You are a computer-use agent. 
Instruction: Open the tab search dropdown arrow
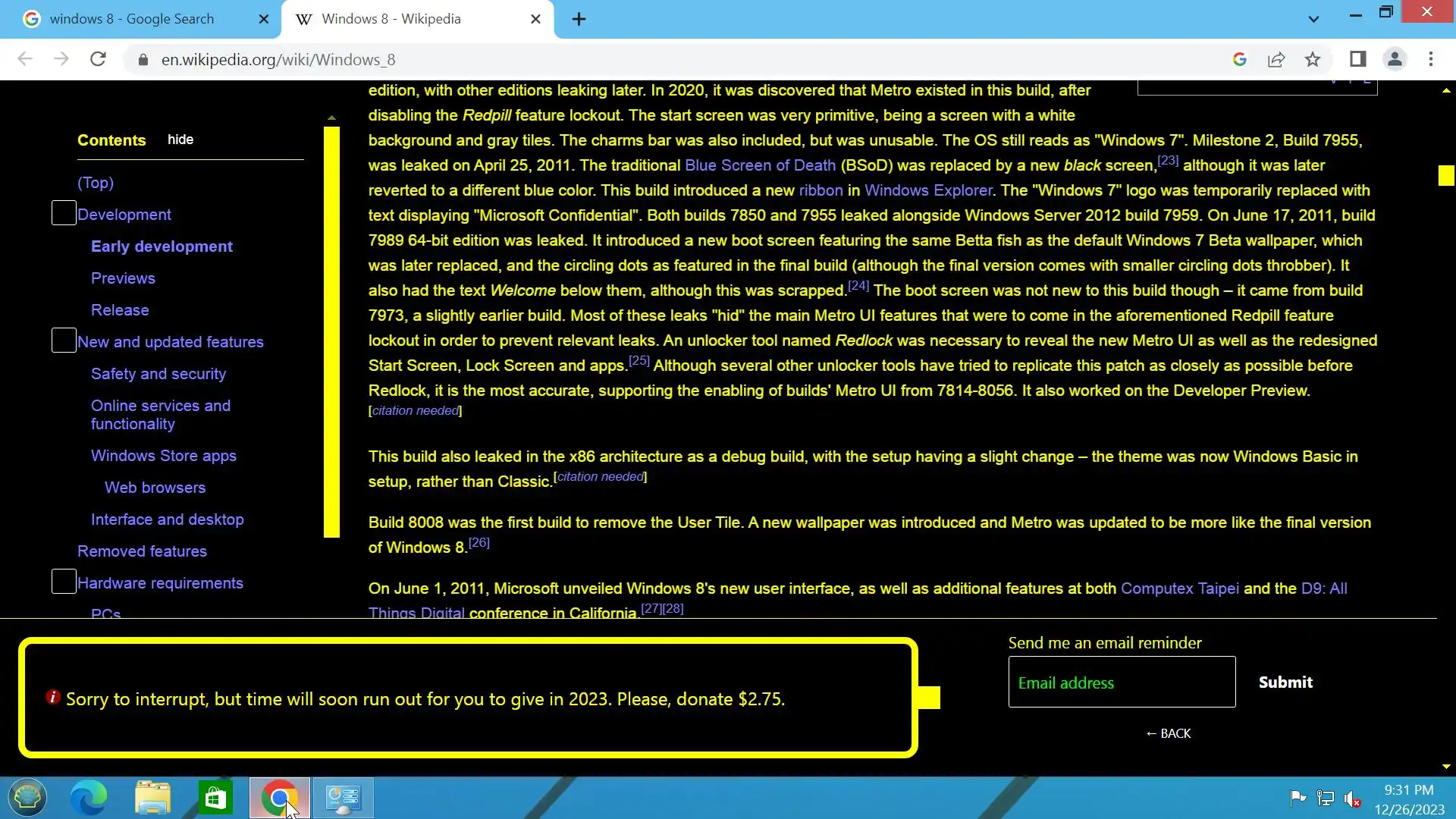tap(1313, 19)
